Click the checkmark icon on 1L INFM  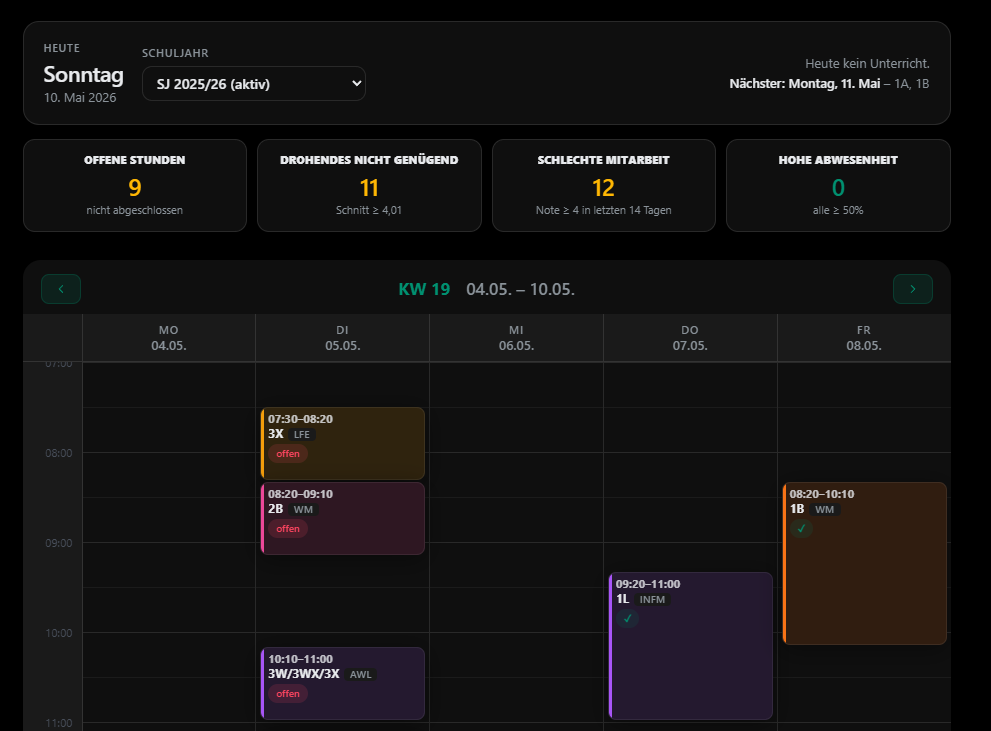(628, 619)
